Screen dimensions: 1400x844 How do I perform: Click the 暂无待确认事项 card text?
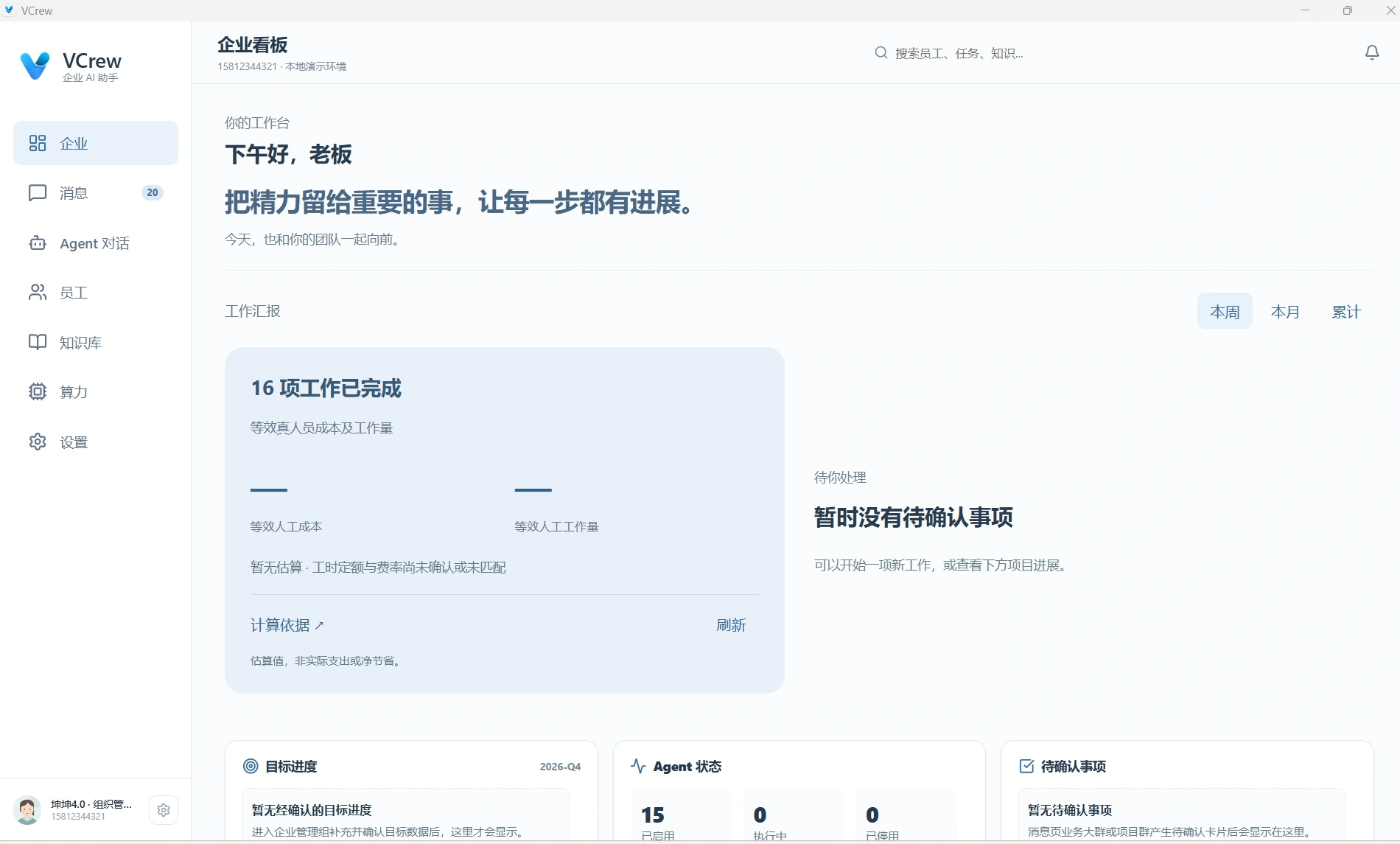(1070, 810)
